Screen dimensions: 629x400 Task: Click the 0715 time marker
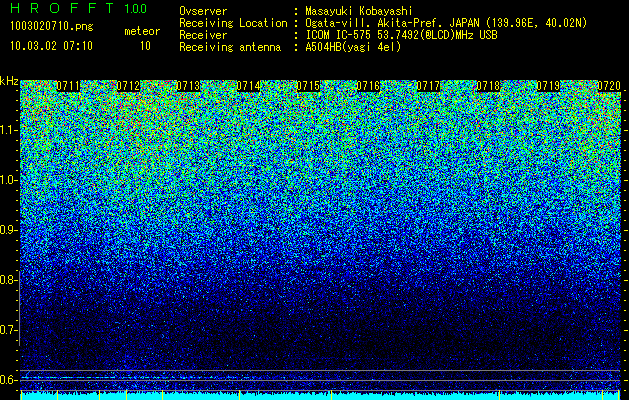coord(308,86)
